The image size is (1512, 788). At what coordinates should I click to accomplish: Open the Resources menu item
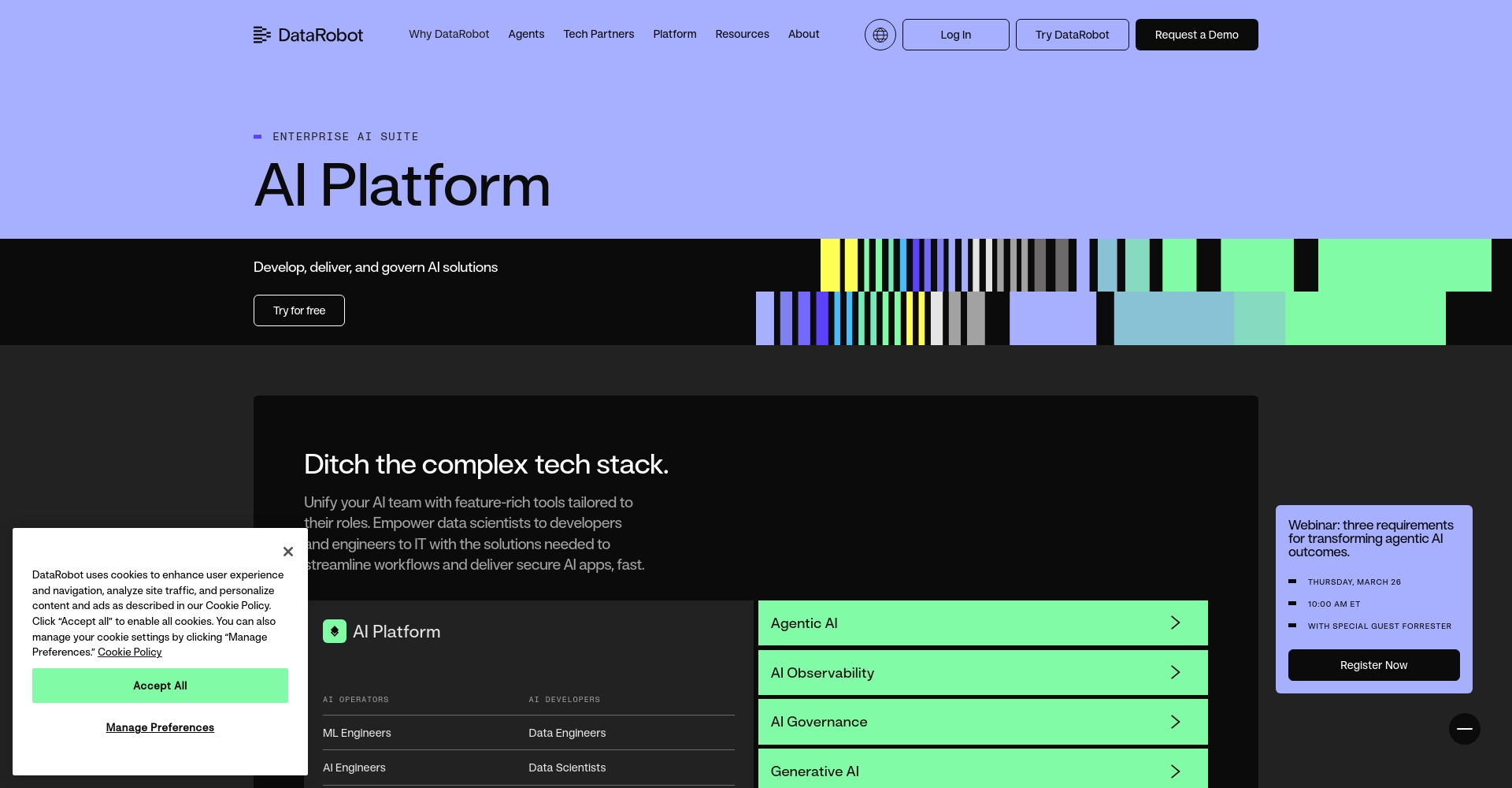(x=742, y=34)
